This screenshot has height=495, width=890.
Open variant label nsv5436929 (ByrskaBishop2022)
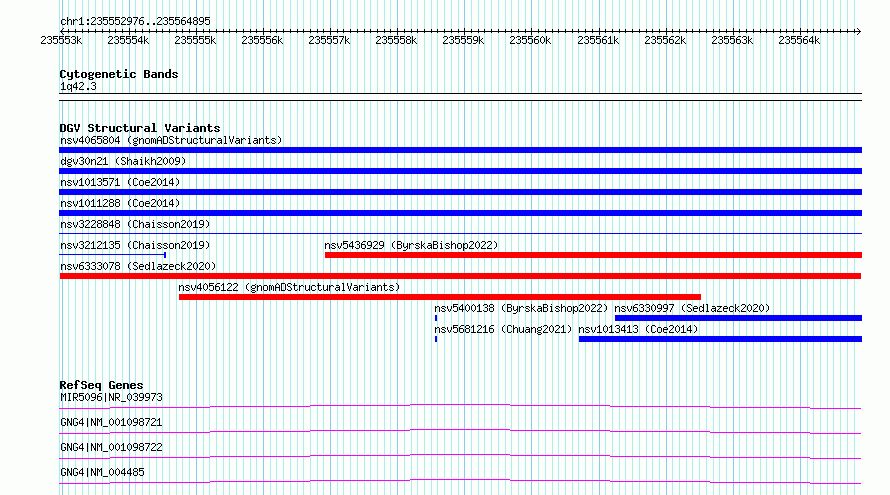point(411,245)
